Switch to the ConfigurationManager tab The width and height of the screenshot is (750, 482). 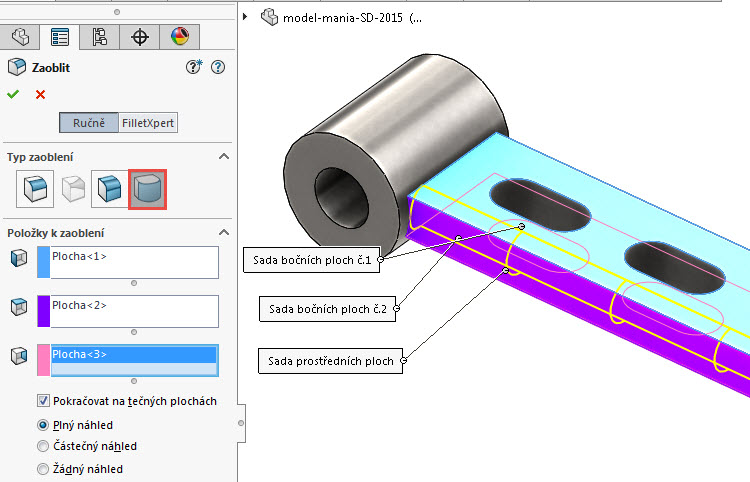coord(99,37)
